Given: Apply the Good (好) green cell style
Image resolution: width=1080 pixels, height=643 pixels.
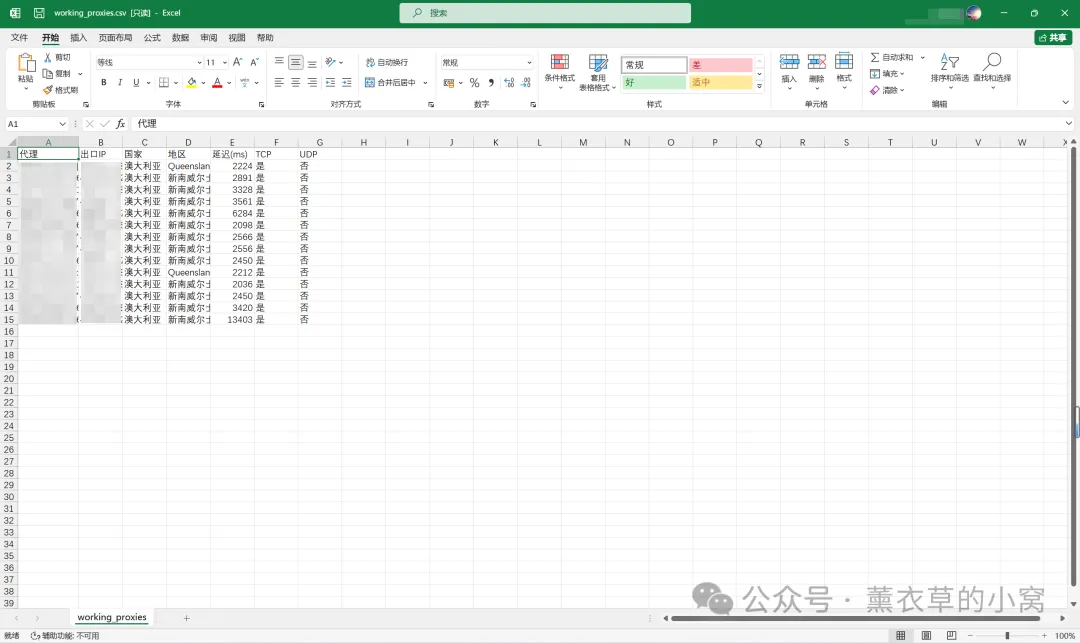Looking at the screenshot, I should point(654,82).
